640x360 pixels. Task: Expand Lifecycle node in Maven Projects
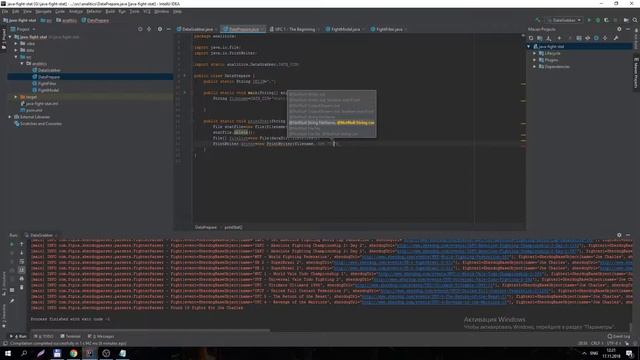click(x=535, y=53)
